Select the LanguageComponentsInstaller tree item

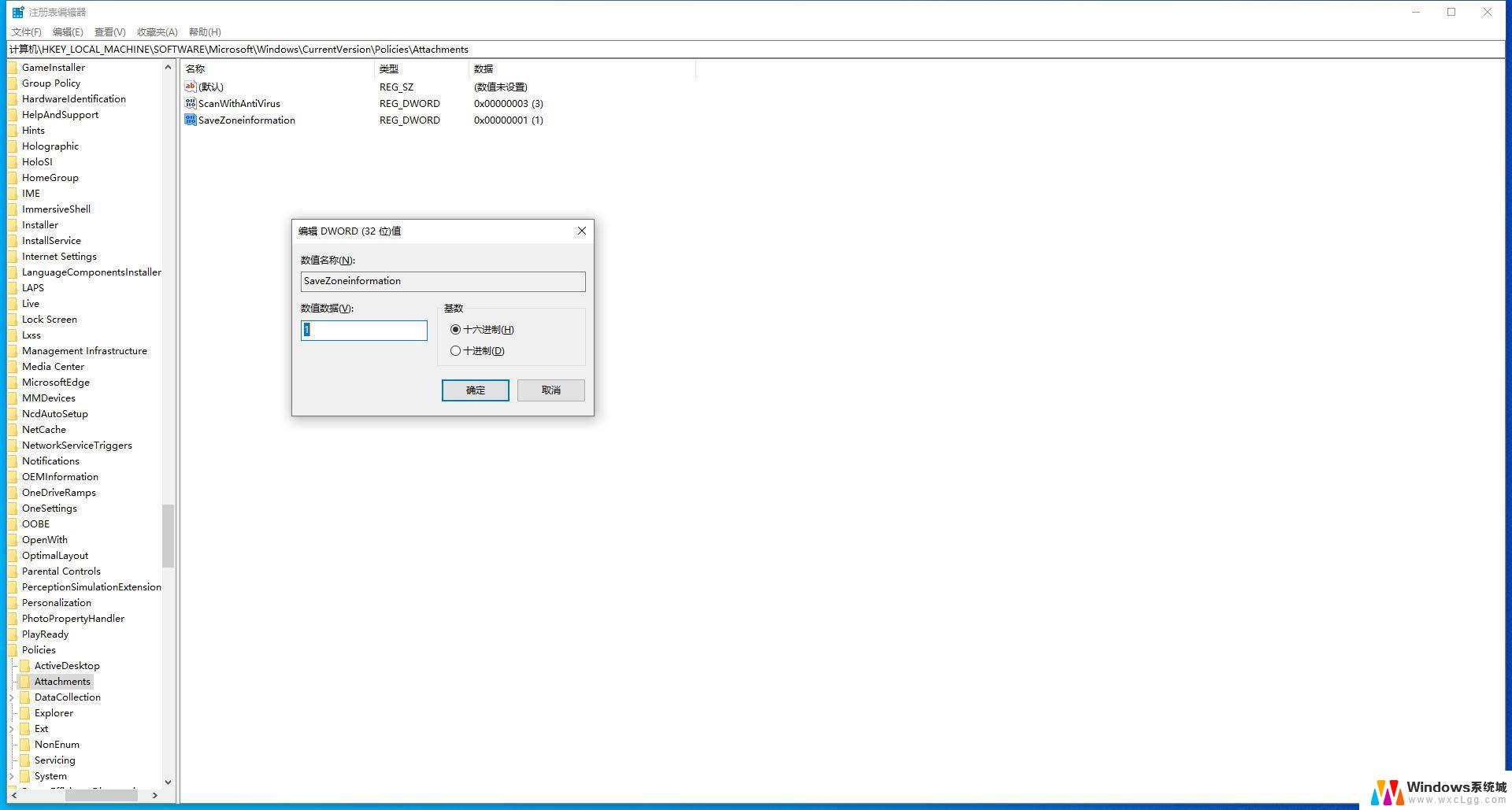coord(91,272)
